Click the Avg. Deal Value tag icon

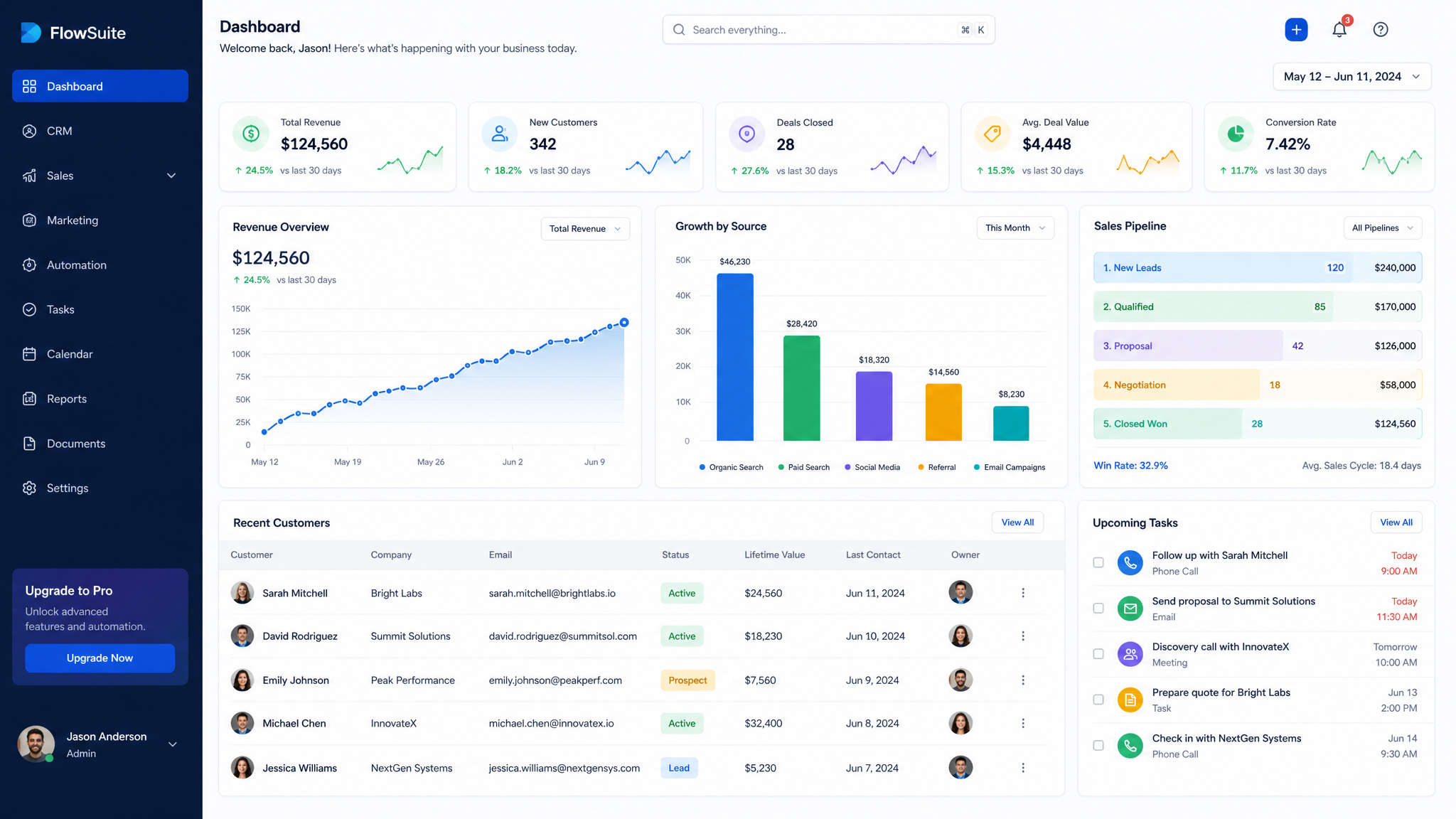coord(992,134)
